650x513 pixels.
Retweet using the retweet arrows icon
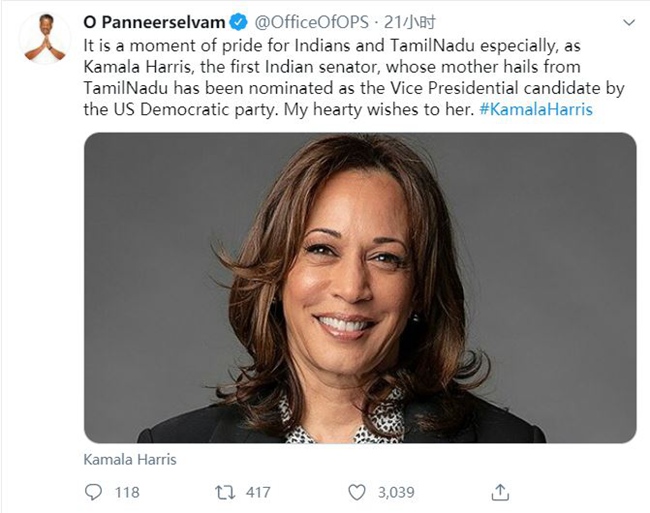click(x=225, y=492)
